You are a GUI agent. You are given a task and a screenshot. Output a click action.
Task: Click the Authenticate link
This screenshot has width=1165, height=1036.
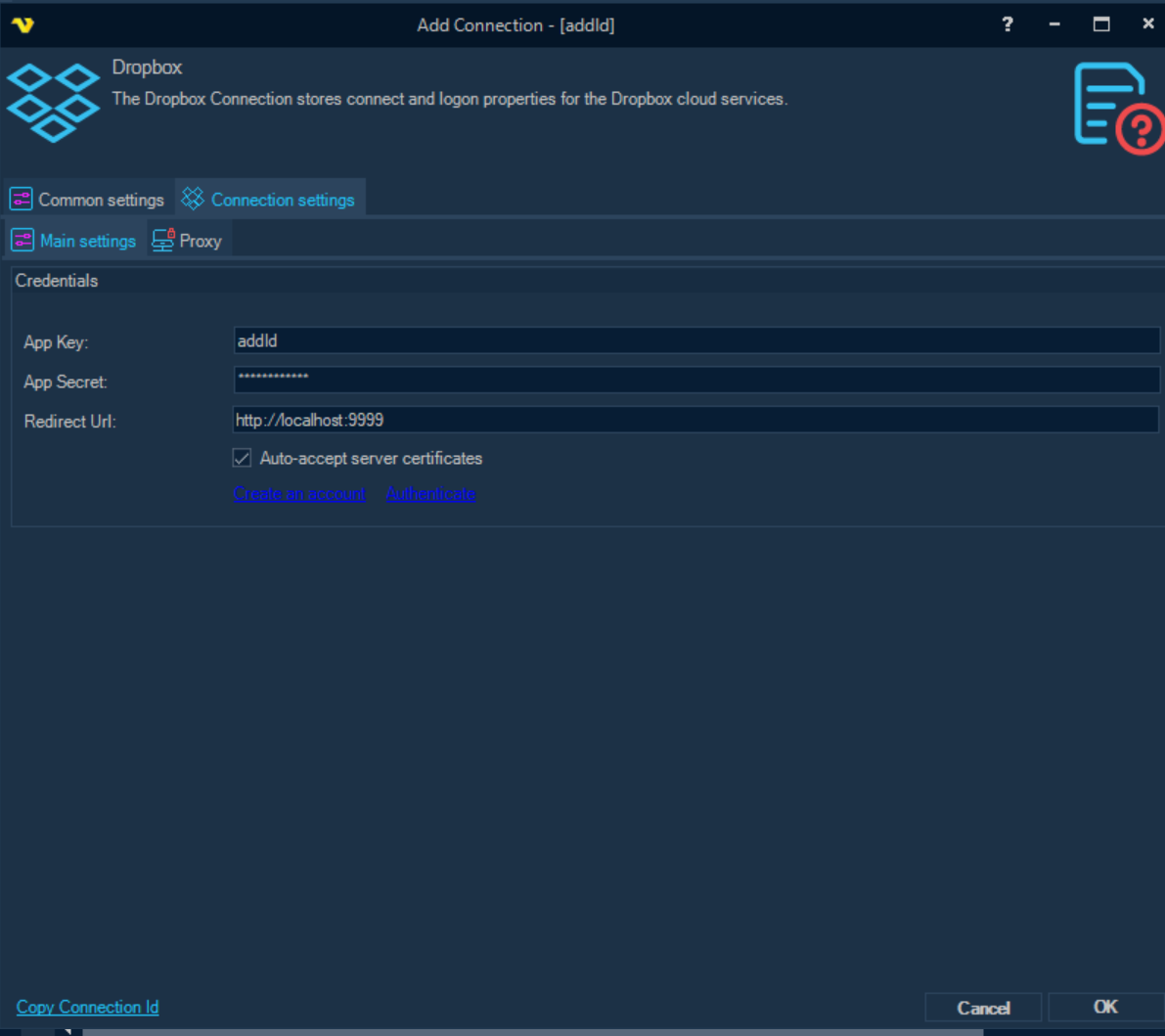coord(430,494)
